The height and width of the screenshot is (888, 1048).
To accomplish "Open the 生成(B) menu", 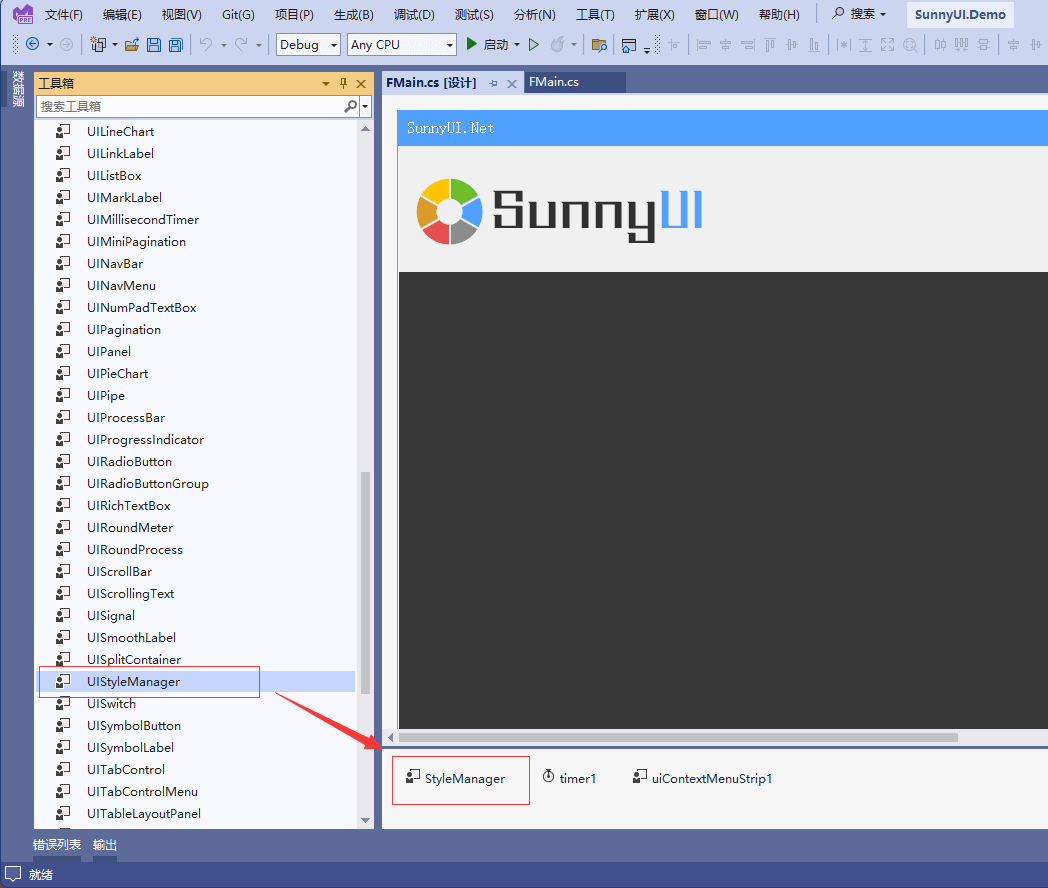I will (x=354, y=14).
